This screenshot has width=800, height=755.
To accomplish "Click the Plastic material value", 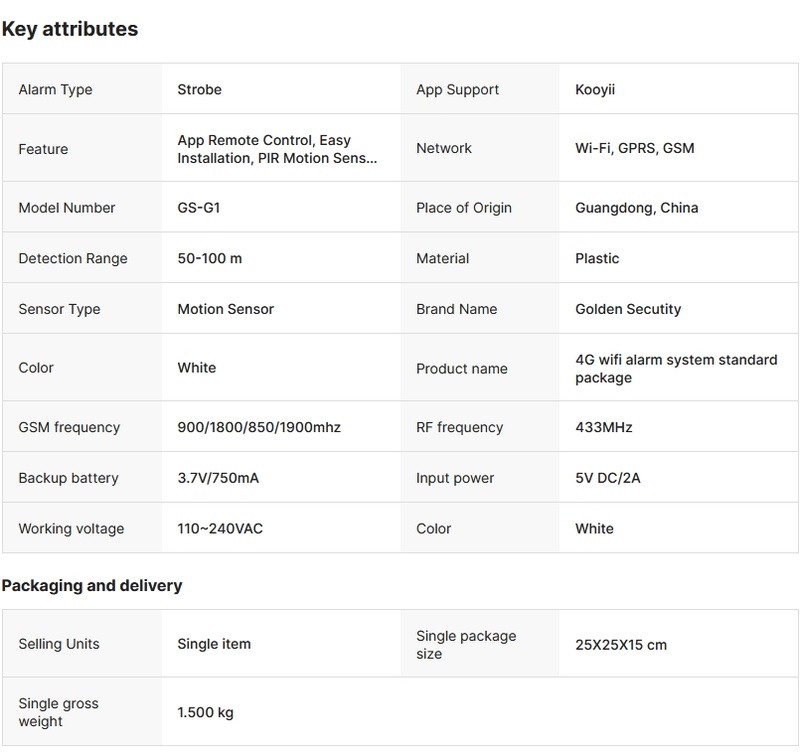I will tap(597, 258).
